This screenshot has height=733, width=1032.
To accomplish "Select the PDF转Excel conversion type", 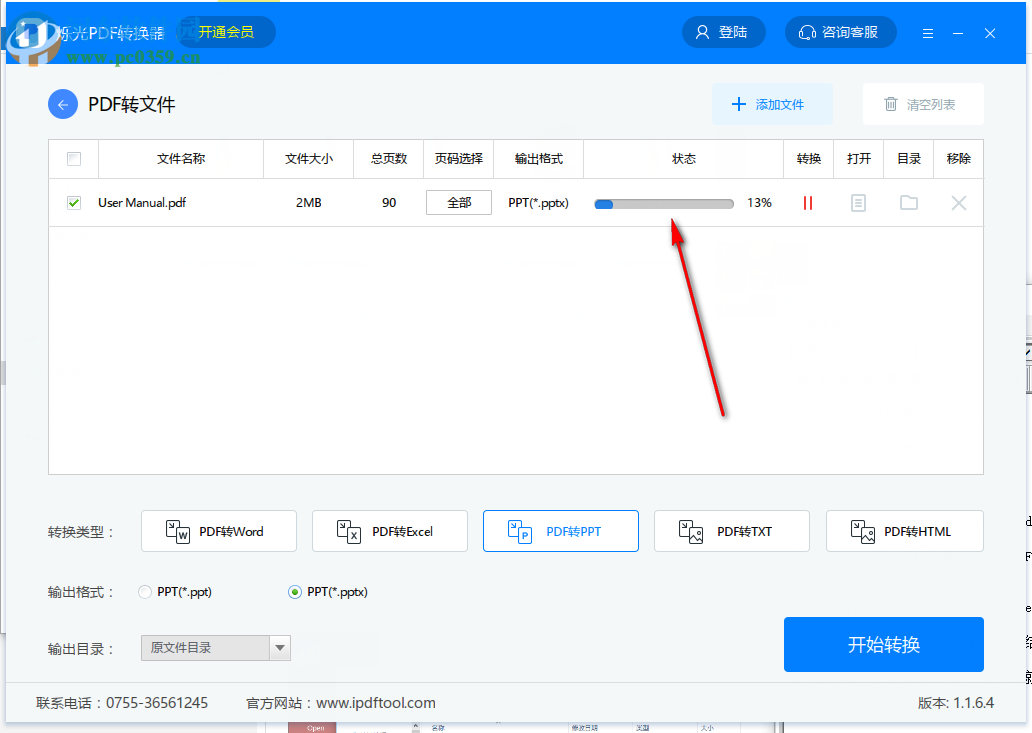I will (389, 531).
